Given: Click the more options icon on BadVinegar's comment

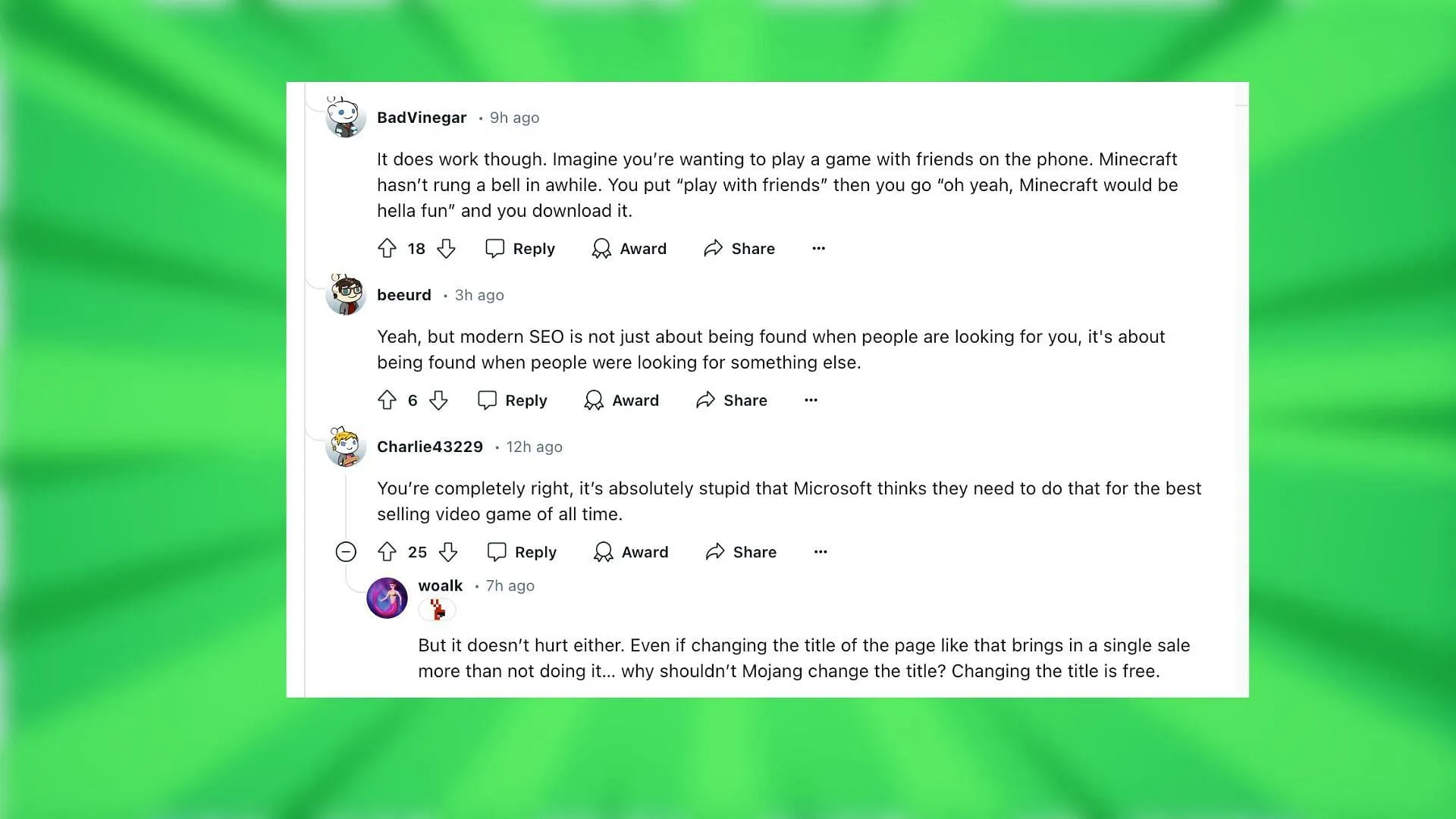Looking at the screenshot, I should point(818,248).
